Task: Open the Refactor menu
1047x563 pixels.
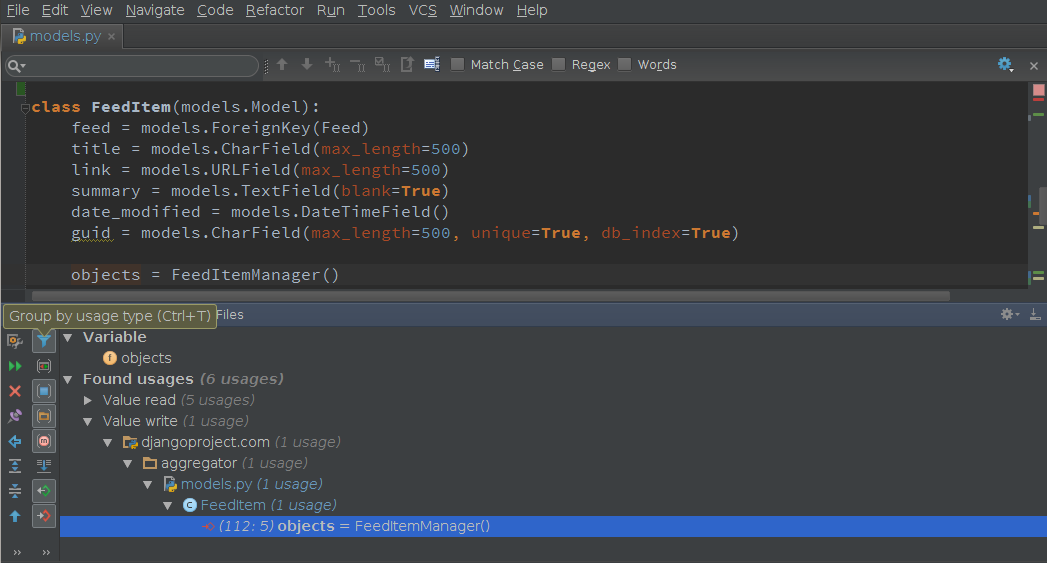Action: click(x=274, y=10)
